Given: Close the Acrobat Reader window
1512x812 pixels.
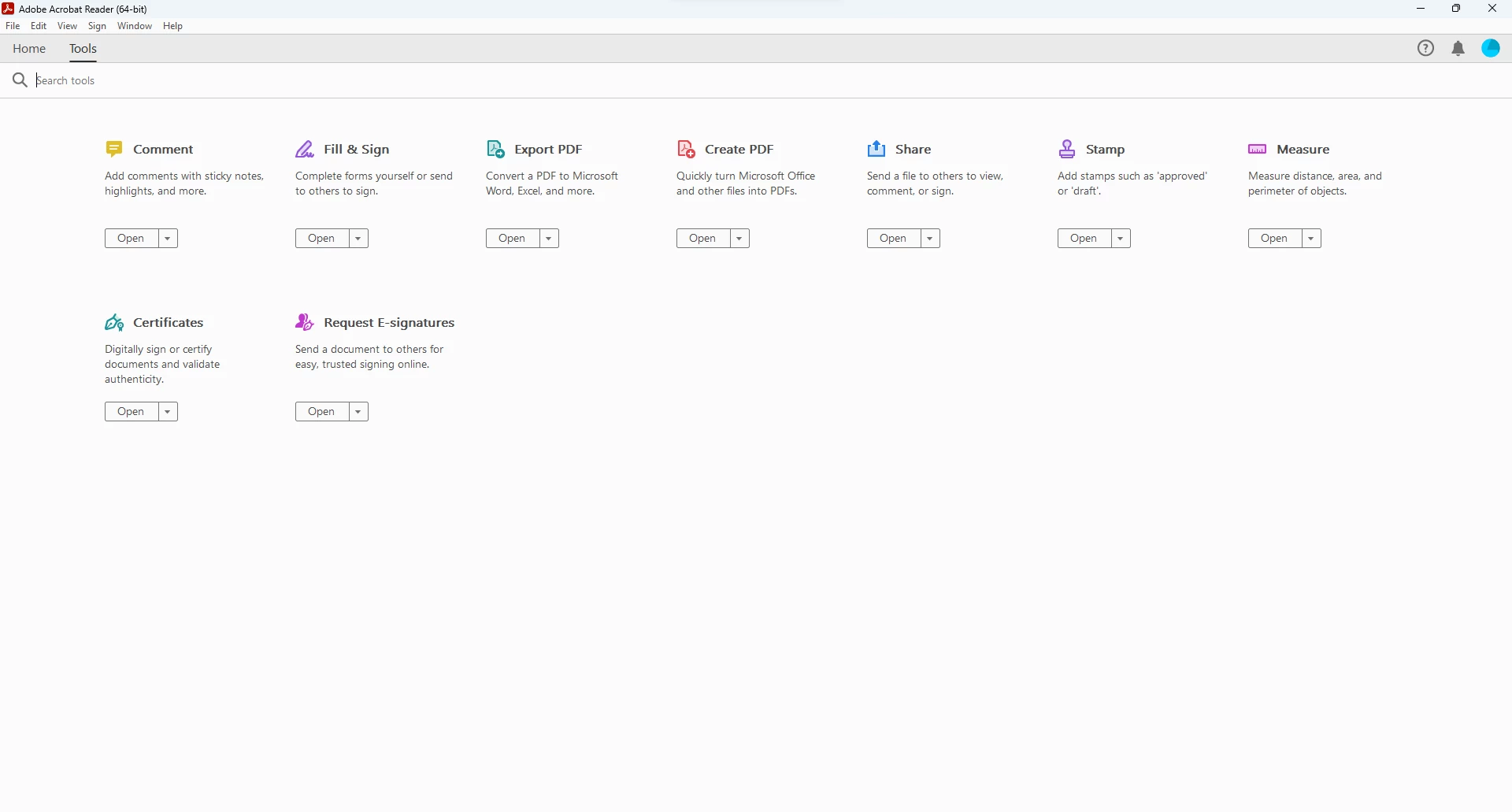Looking at the screenshot, I should (1493, 9).
